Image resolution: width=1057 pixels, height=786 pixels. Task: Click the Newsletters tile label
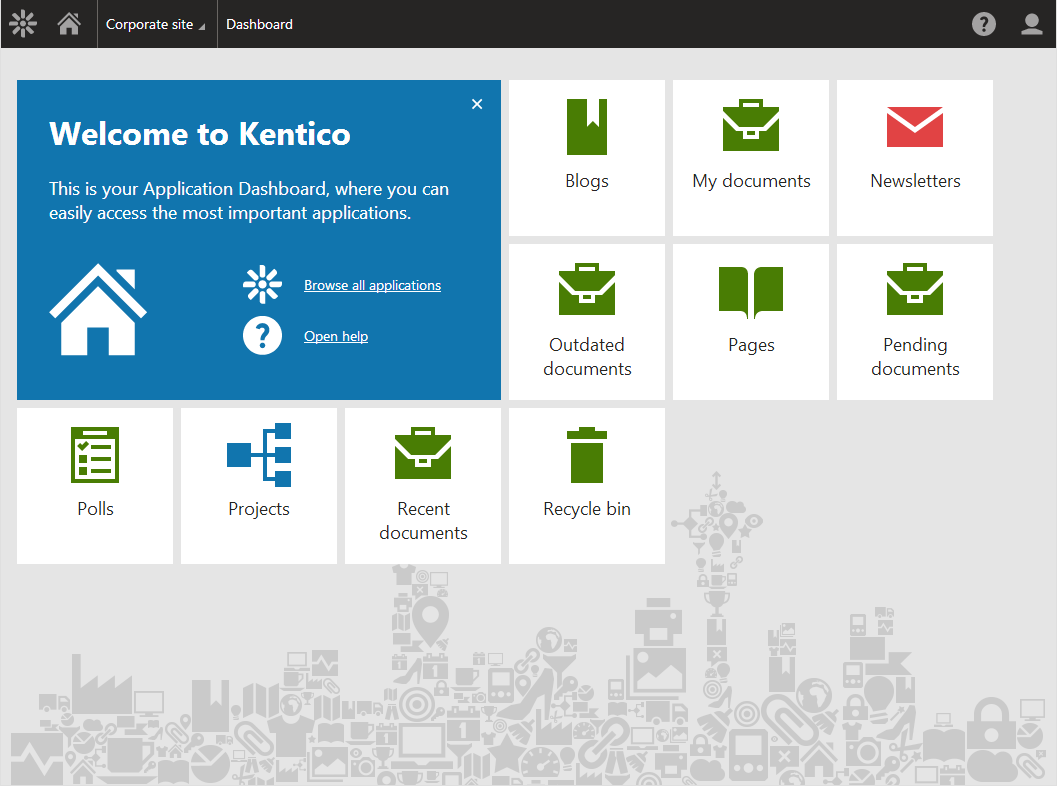pos(915,181)
